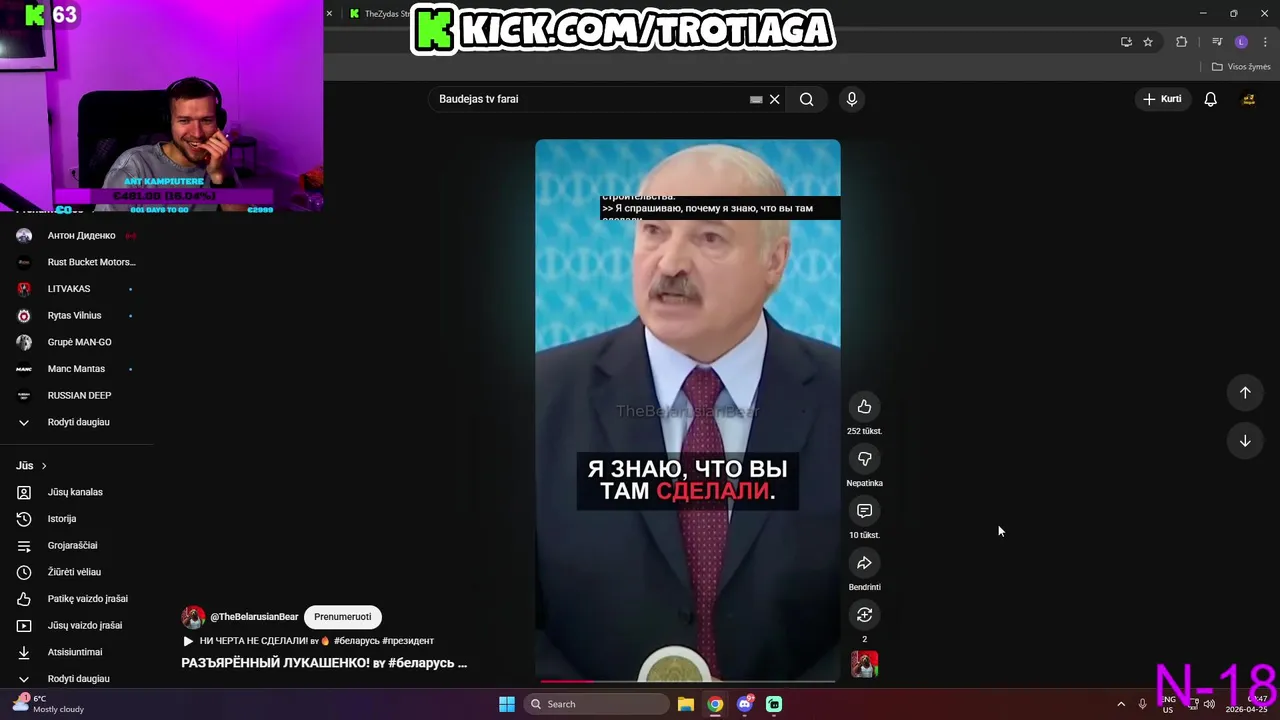The width and height of the screenshot is (1280, 720).
Task: Open taskbar volume control
Action: pyautogui.click(x=1209, y=704)
